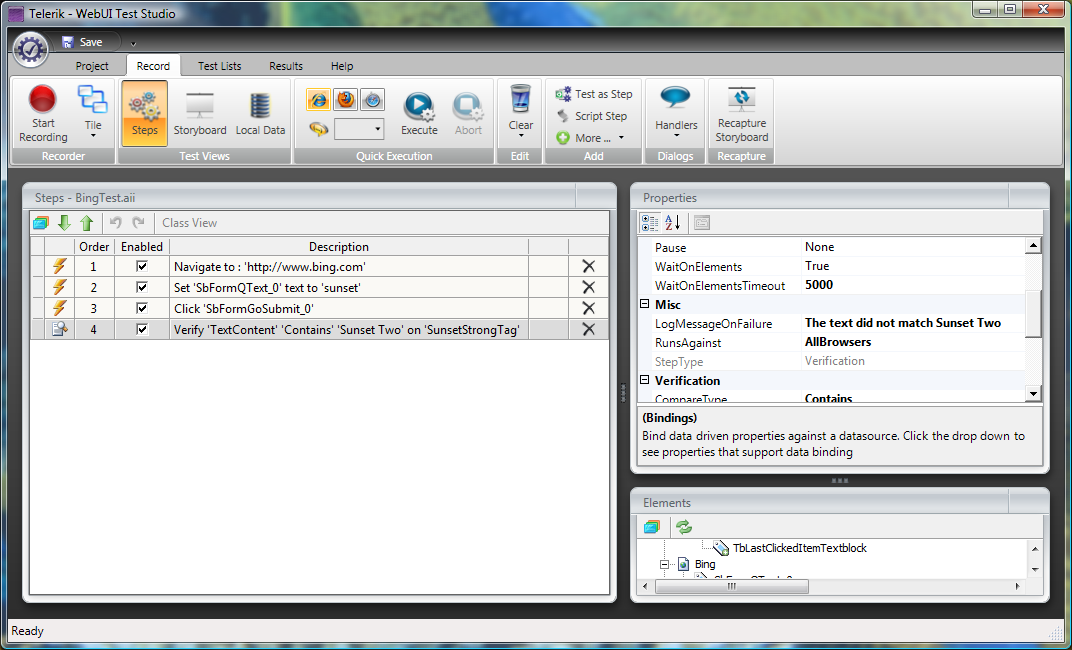Screen dimensions: 1072x650
Task: Choose Safari browser for quick execution
Action: coord(372,100)
